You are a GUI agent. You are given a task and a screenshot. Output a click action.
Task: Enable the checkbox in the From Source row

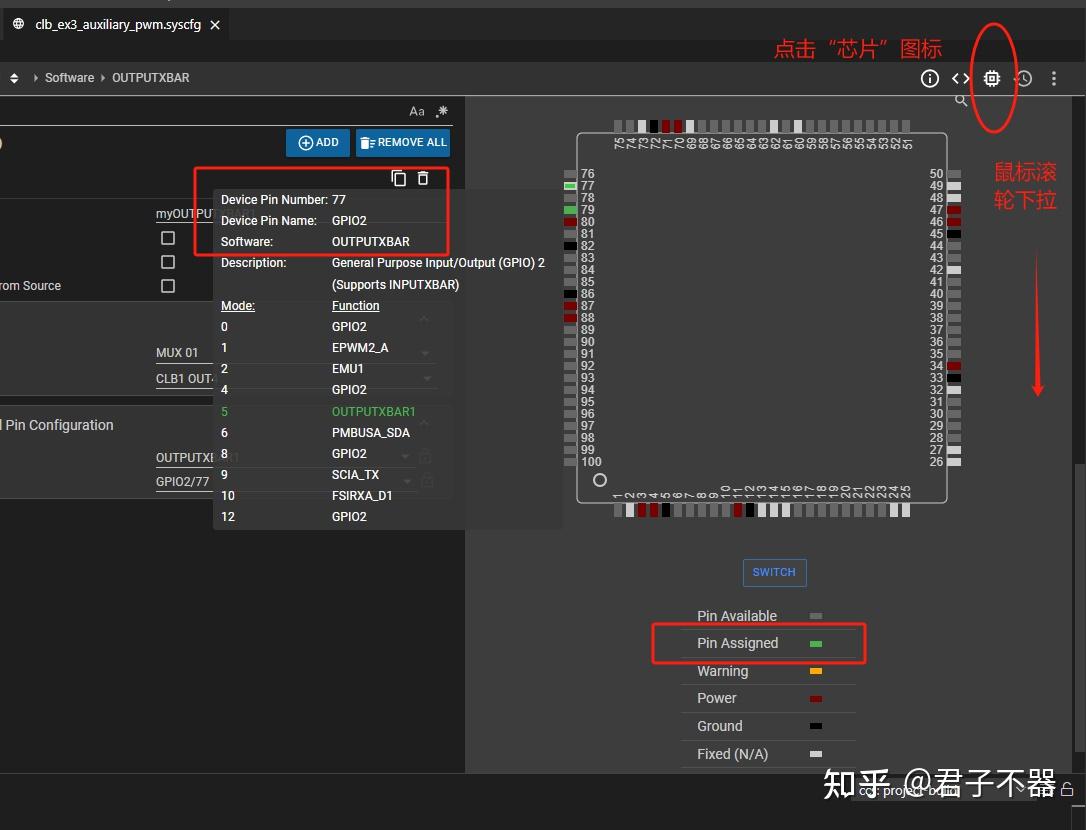(x=167, y=285)
